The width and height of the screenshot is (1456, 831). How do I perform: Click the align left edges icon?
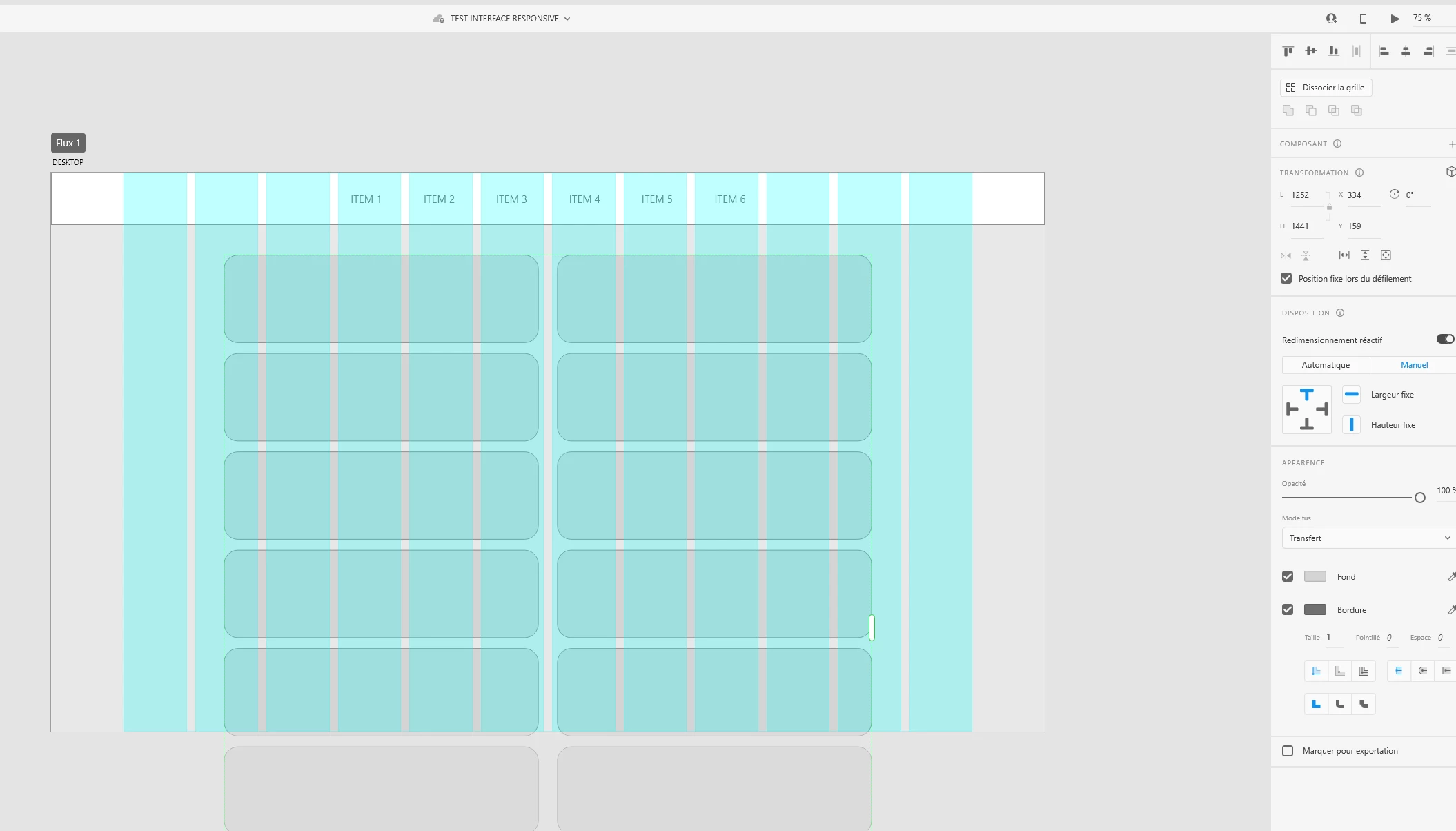(1384, 51)
